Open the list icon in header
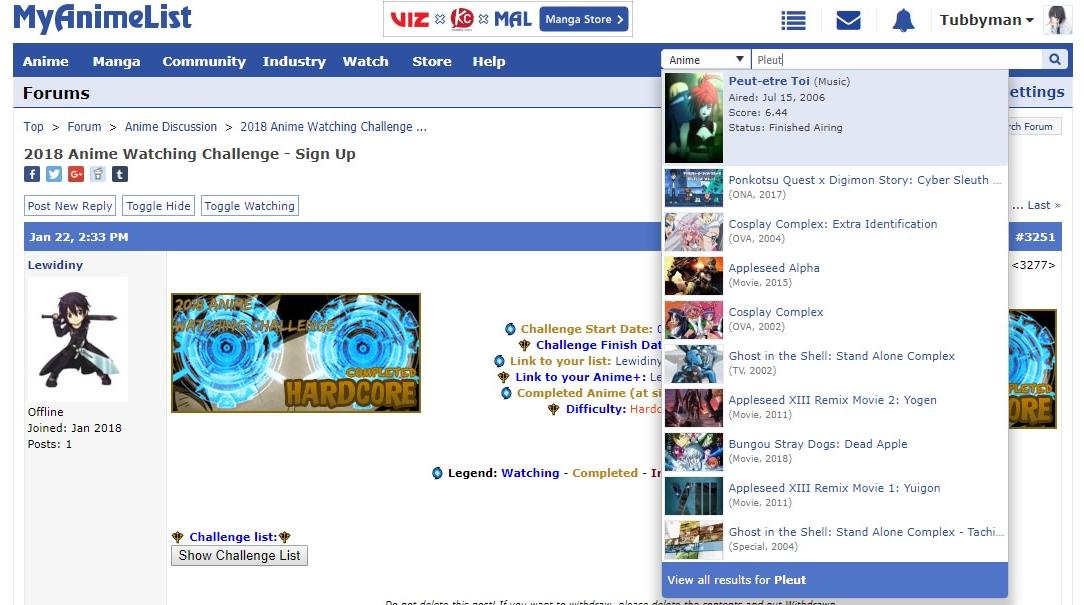The height and width of the screenshot is (605, 1084). [793, 20]
